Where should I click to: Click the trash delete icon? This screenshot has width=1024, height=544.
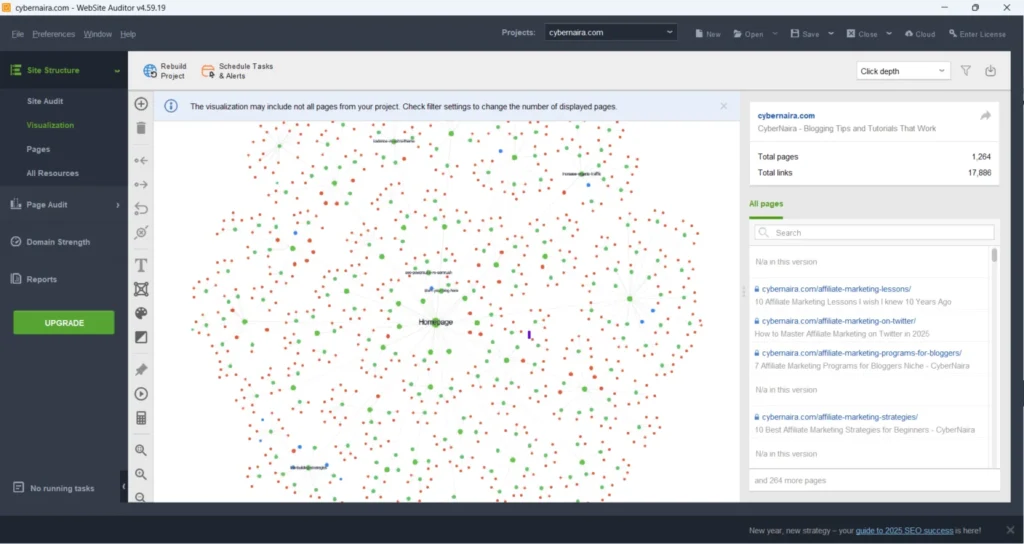[141, 128]
